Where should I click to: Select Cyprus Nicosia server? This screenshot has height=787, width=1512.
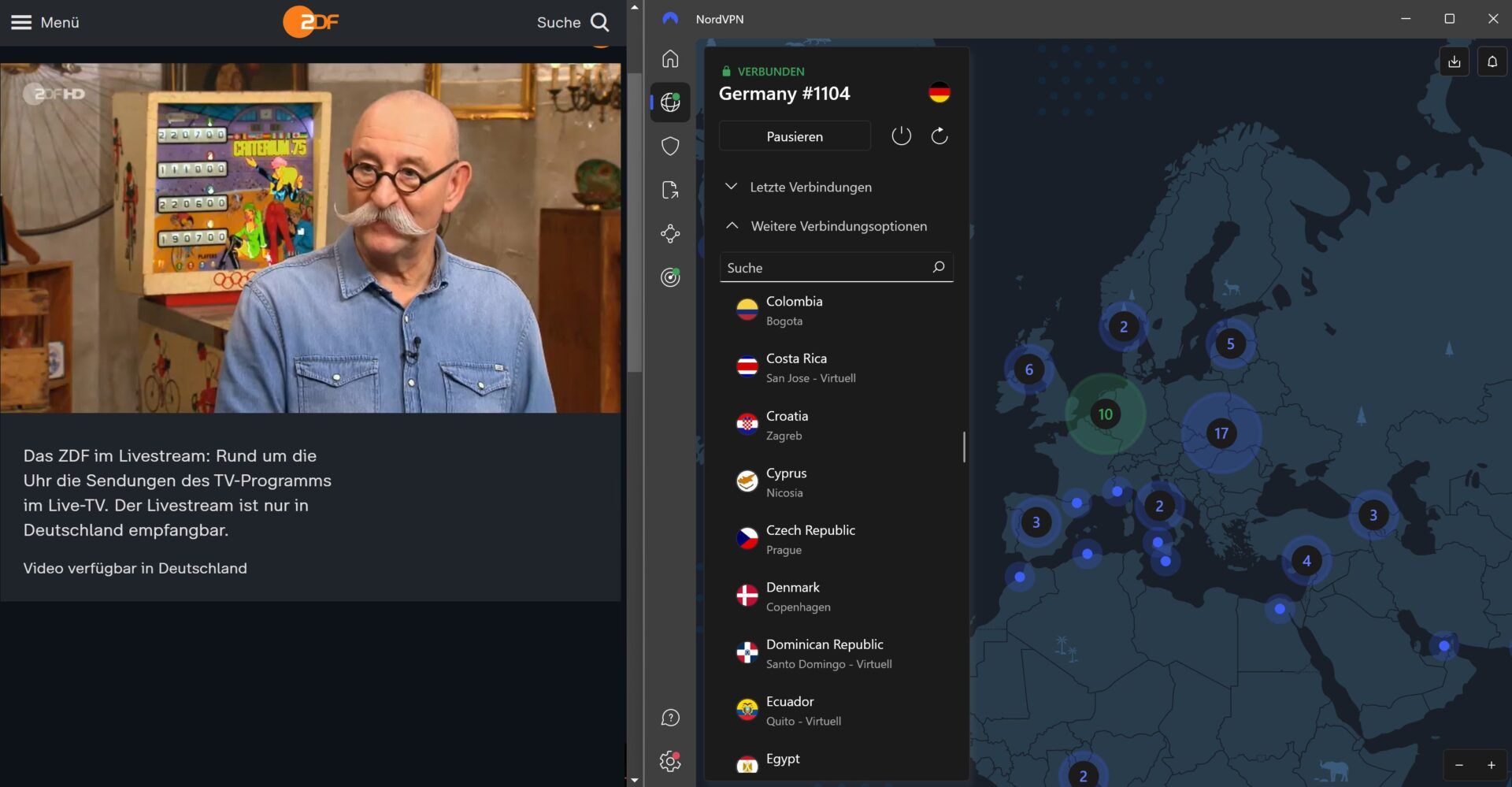coord(836,482)
